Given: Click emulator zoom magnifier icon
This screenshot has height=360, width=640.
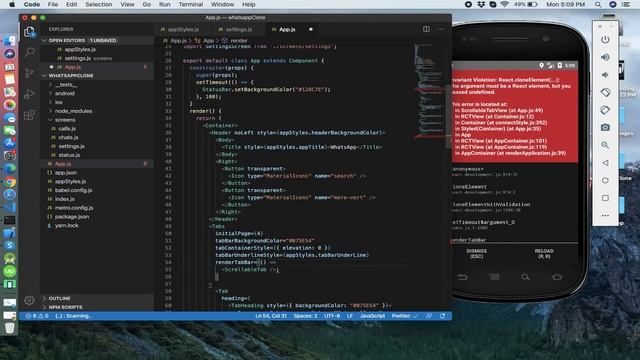Looking at the screenshot, I should 605,145.
